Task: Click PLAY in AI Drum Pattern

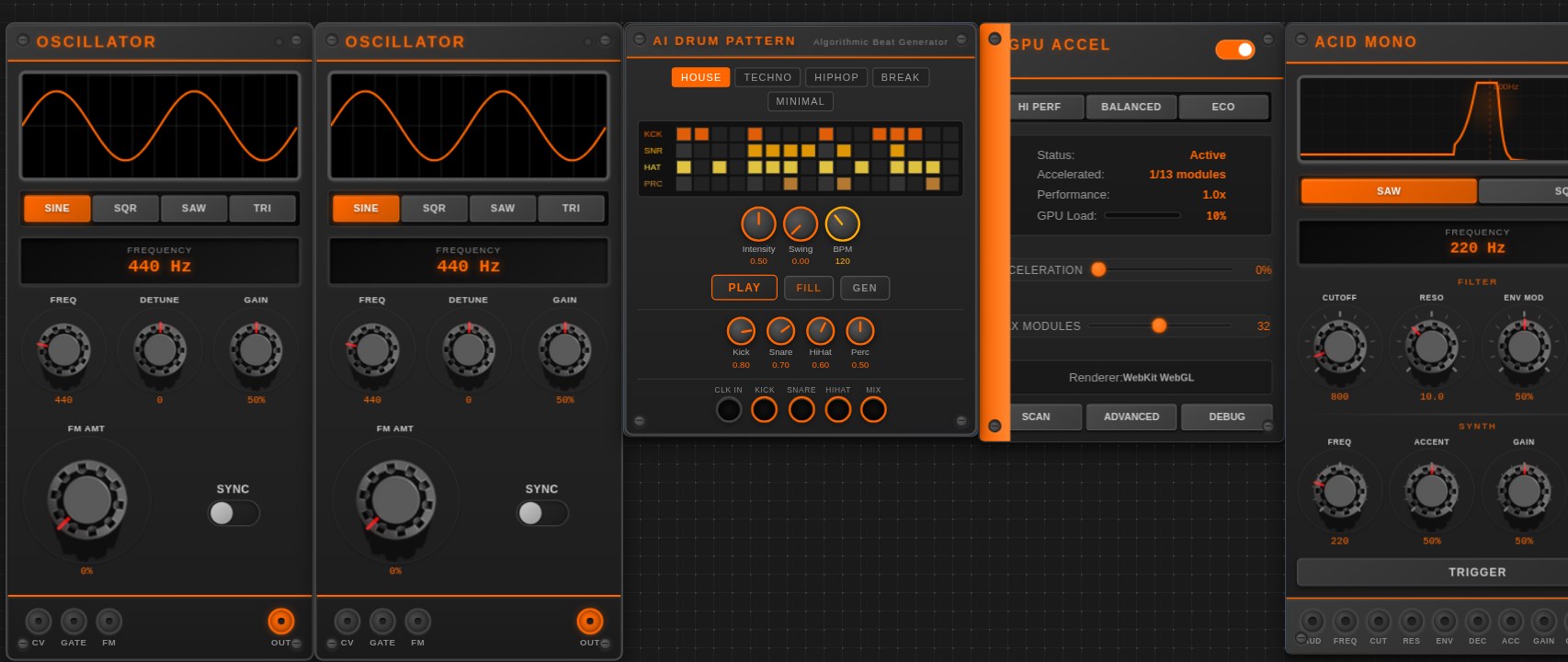Action: coord(744,288)
